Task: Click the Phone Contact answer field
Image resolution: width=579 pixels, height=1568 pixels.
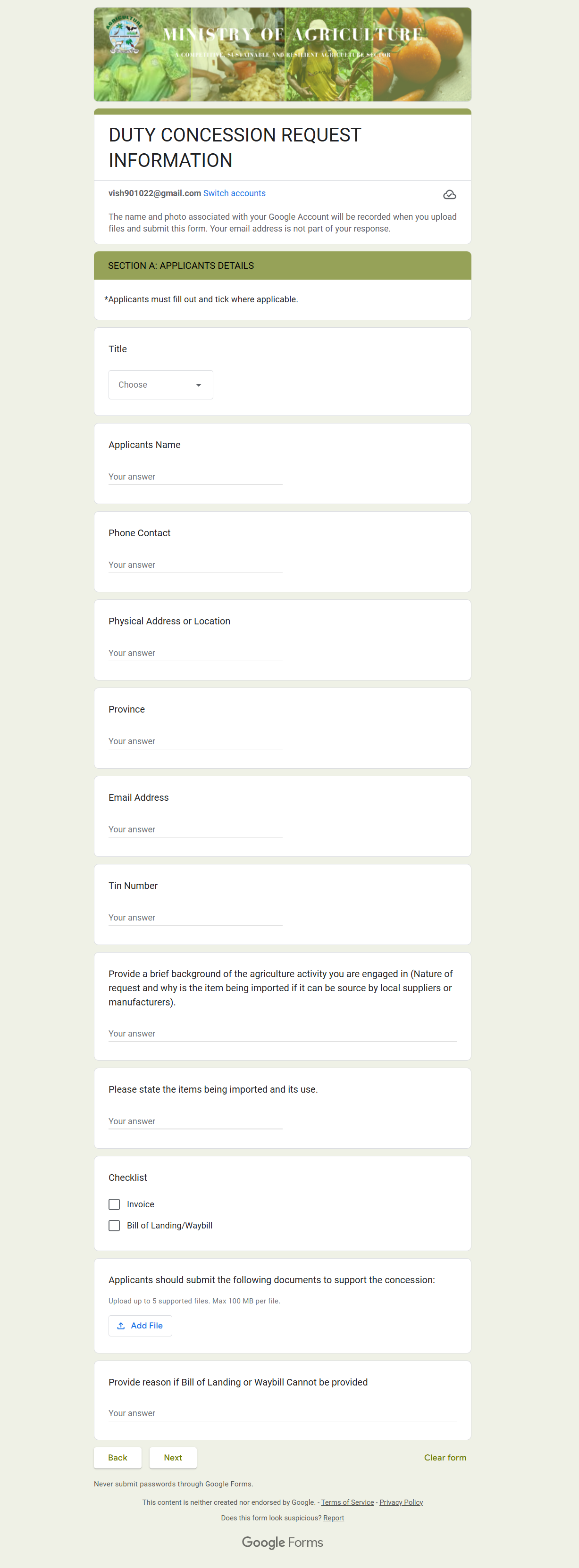Action: (195, 565)
